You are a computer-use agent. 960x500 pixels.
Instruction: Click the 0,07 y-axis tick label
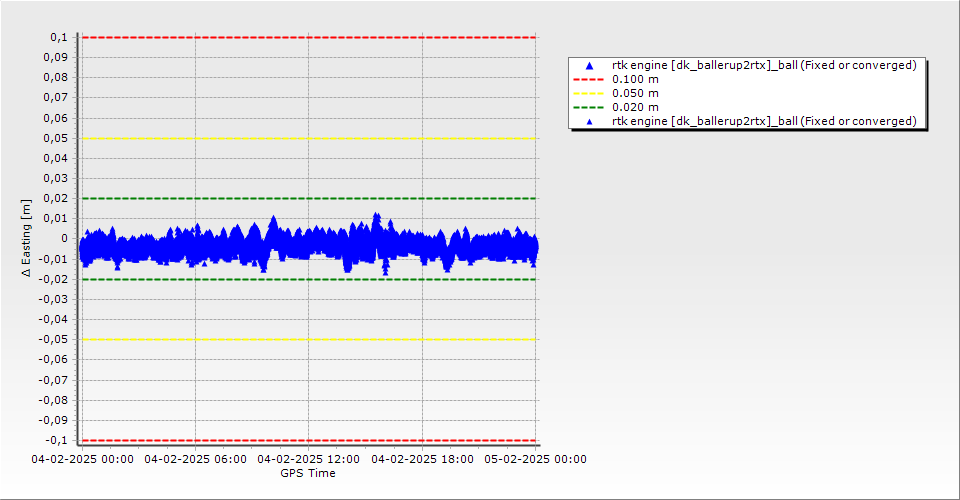click(x=56, y=98)
